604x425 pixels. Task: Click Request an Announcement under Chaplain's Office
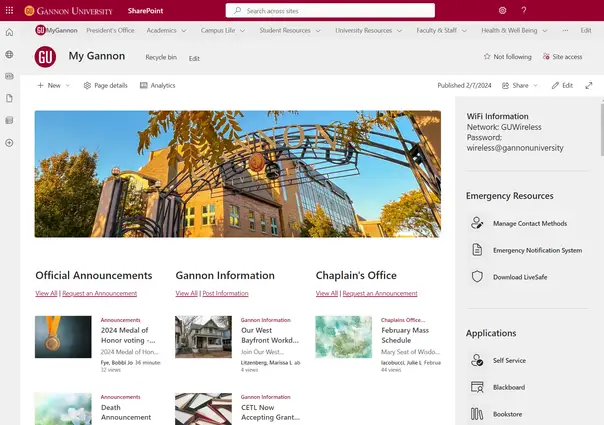tap(380, 293)
